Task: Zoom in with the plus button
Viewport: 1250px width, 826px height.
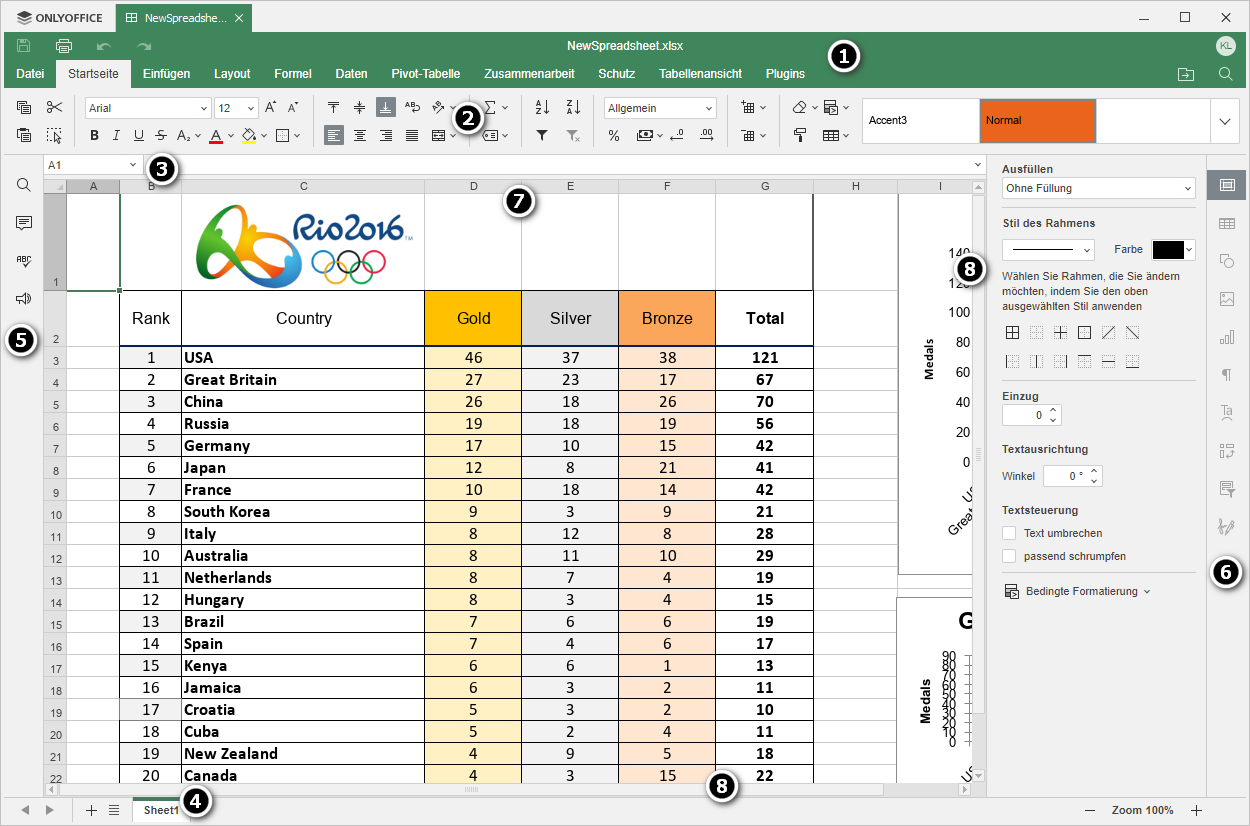Action: [1195, 810]
